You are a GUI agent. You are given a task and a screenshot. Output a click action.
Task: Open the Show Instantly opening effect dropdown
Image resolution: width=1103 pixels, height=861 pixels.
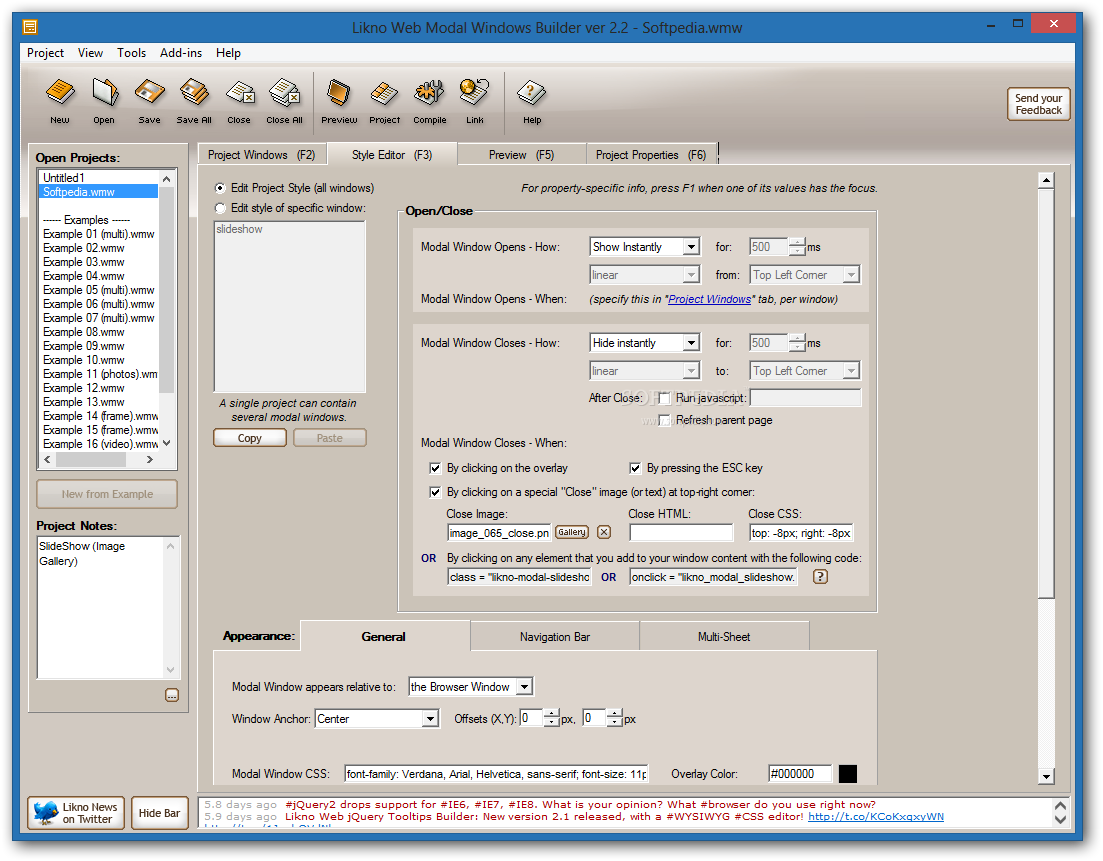[x=691, y=247]
